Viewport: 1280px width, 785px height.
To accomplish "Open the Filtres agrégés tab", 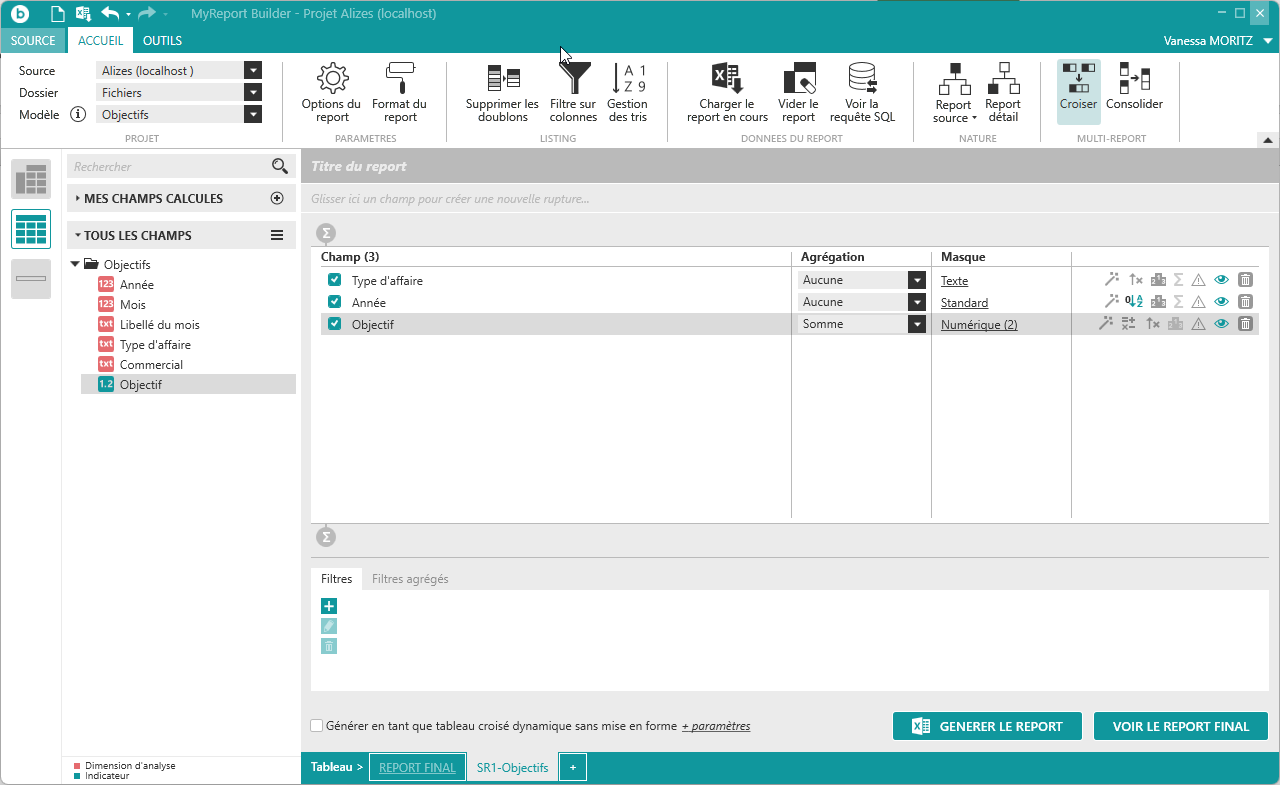I will (410, 579).
